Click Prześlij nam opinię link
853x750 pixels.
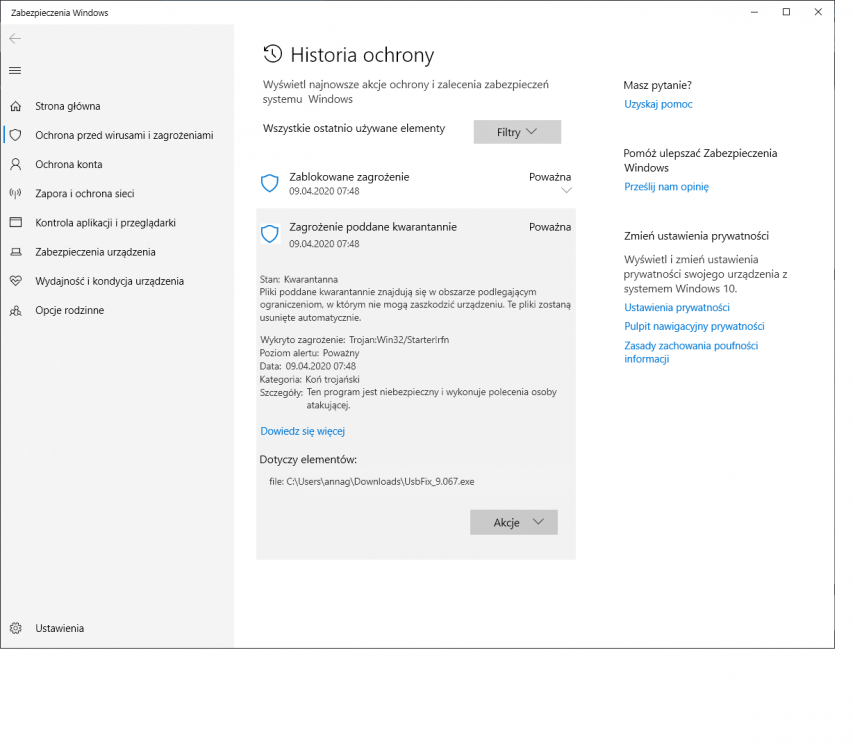tap(666, 187)
